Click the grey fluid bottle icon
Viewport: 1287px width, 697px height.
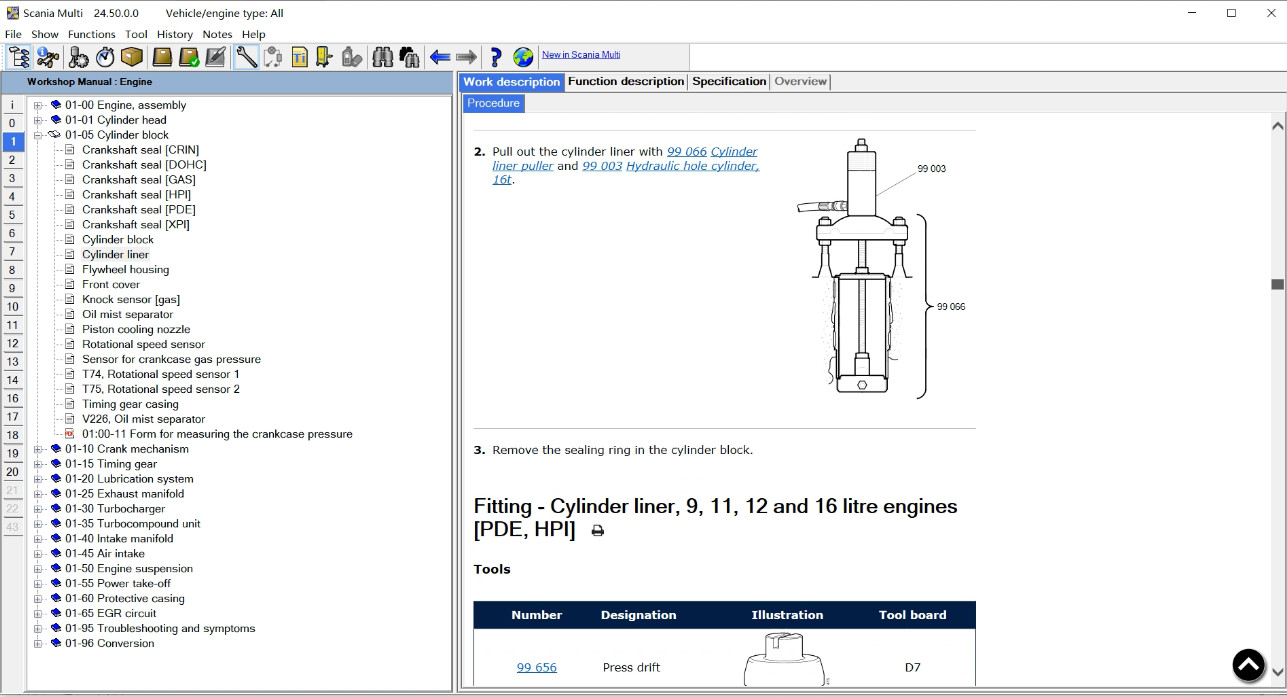pos(351,57)
